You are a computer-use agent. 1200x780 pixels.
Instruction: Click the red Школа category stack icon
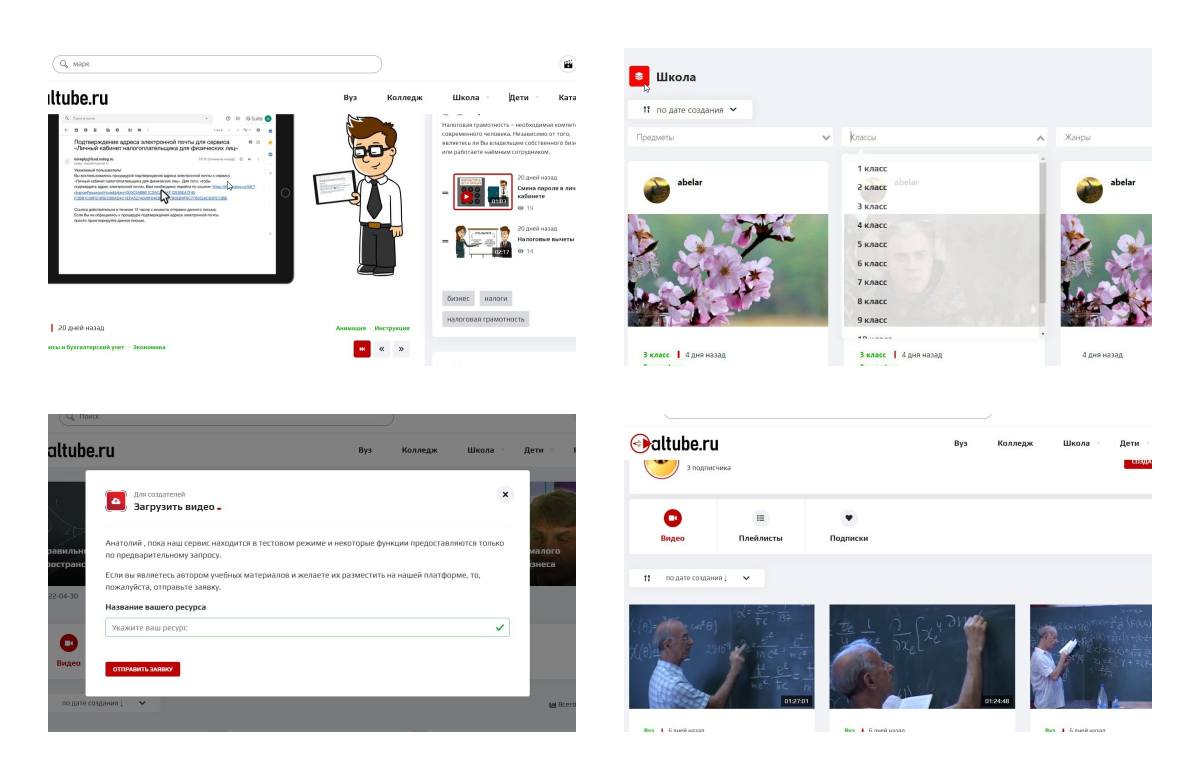tap(639, 76)
